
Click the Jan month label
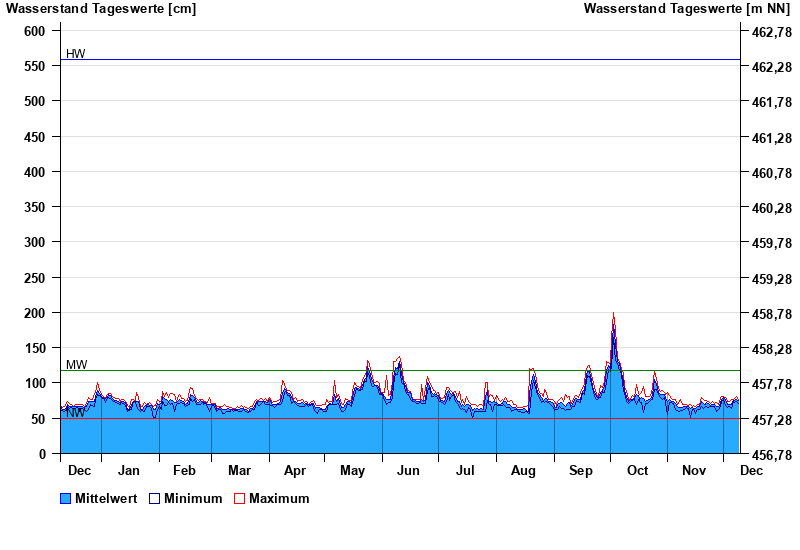(x=129, y=470)
